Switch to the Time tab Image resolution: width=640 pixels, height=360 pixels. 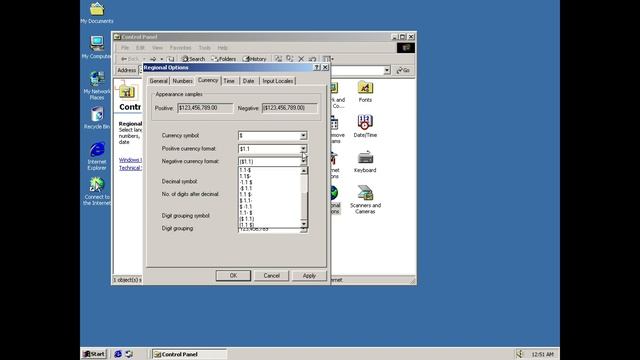[229, 81]
